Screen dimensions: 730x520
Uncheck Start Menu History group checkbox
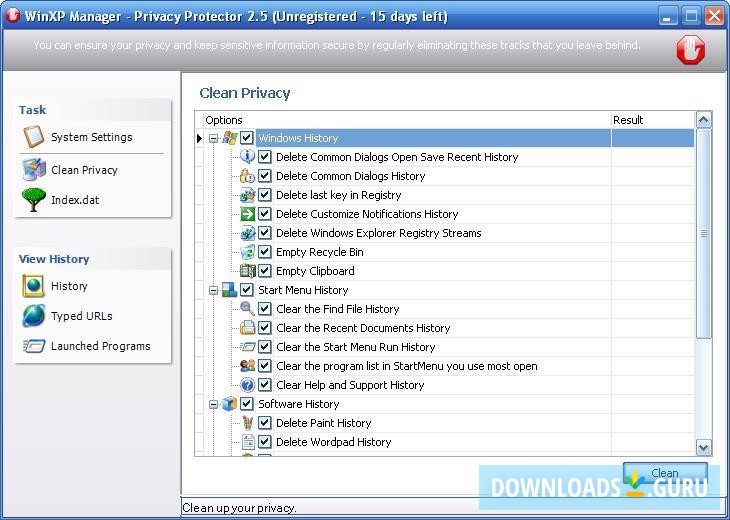(x=247, y=290)
